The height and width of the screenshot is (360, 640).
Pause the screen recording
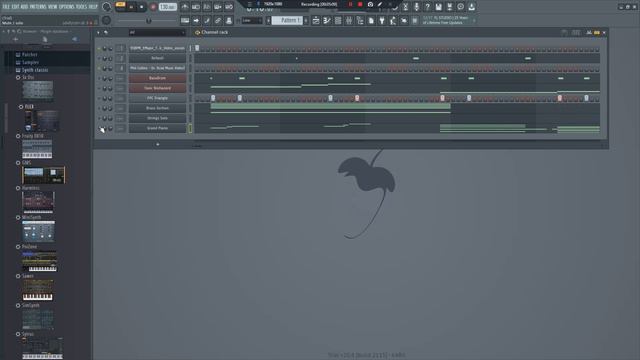click(350, 4)
